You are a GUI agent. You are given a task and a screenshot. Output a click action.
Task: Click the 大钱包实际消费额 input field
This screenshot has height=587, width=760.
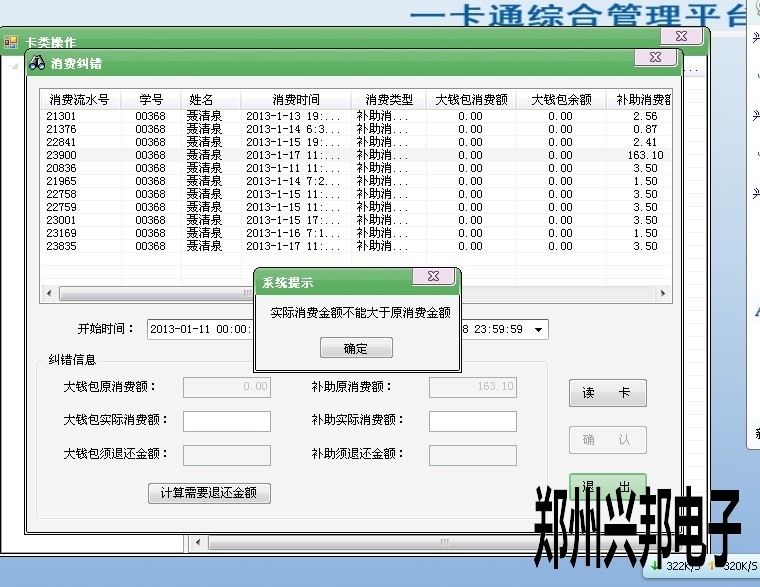pos(227,421)
